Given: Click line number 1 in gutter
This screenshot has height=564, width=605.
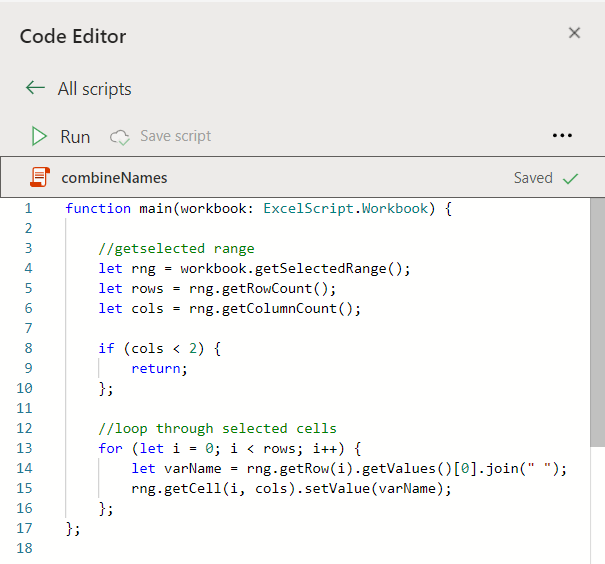Looking at the screenshot, I should point(28,208).
